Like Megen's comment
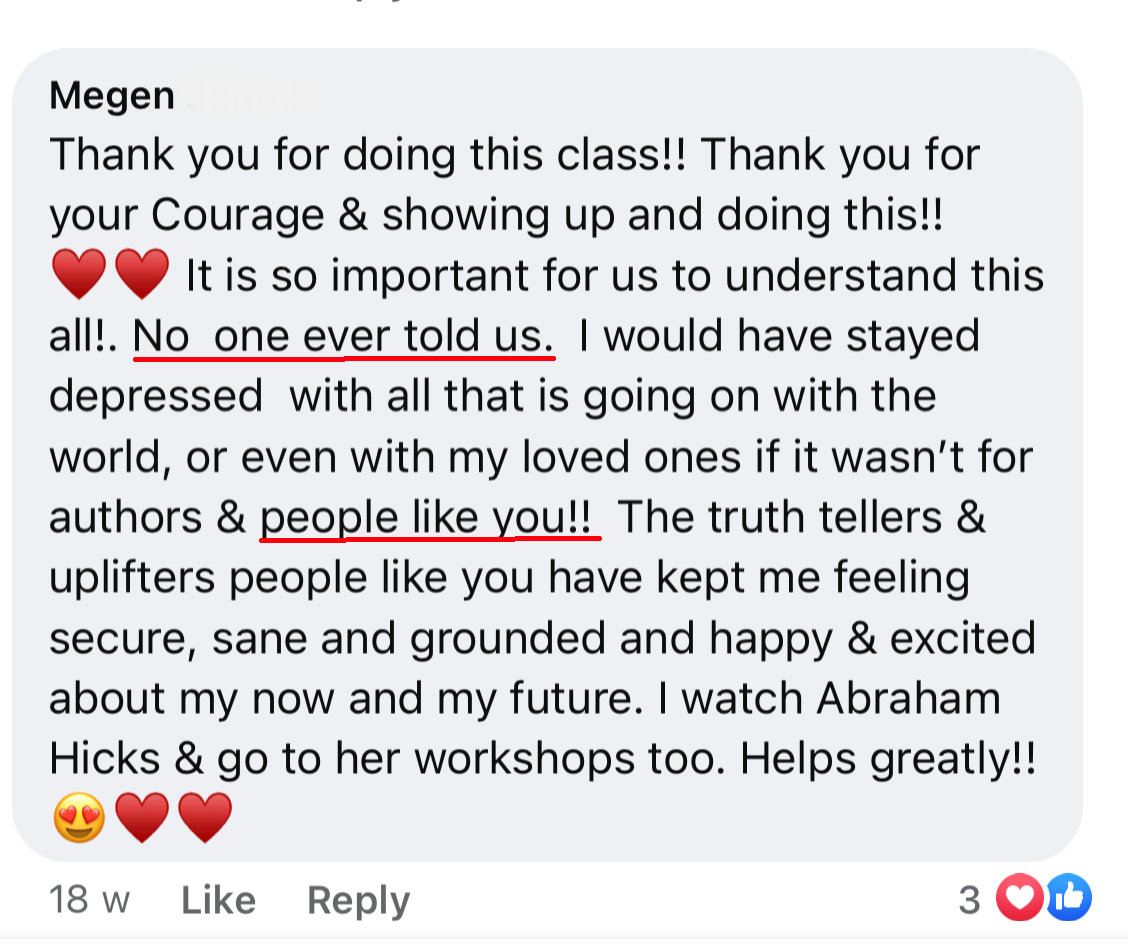Viewport: 1128px width, 944px height. (x=218, y=901)
